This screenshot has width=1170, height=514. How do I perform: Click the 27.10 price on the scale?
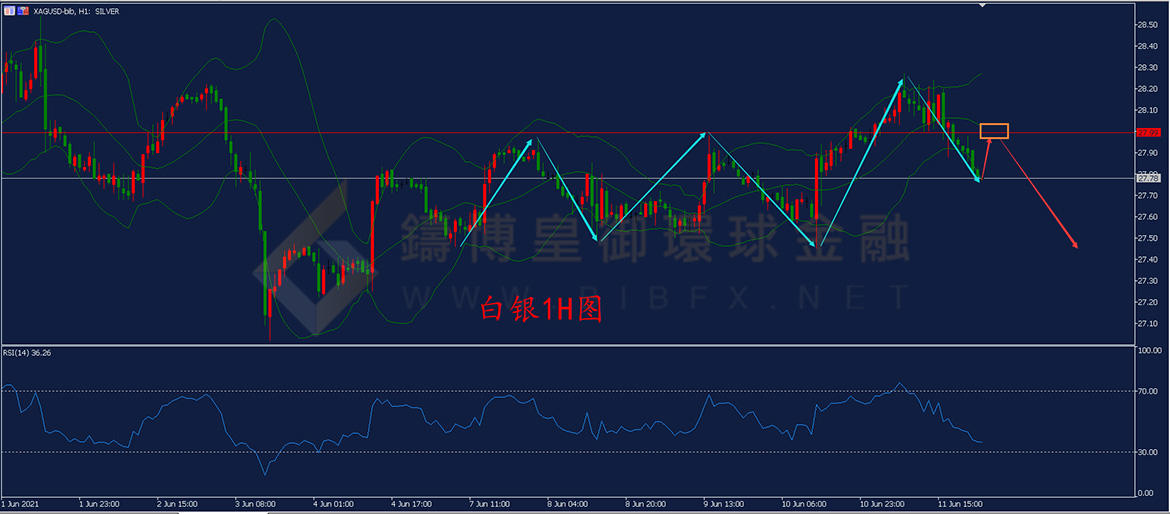(x=1147, y=323)
